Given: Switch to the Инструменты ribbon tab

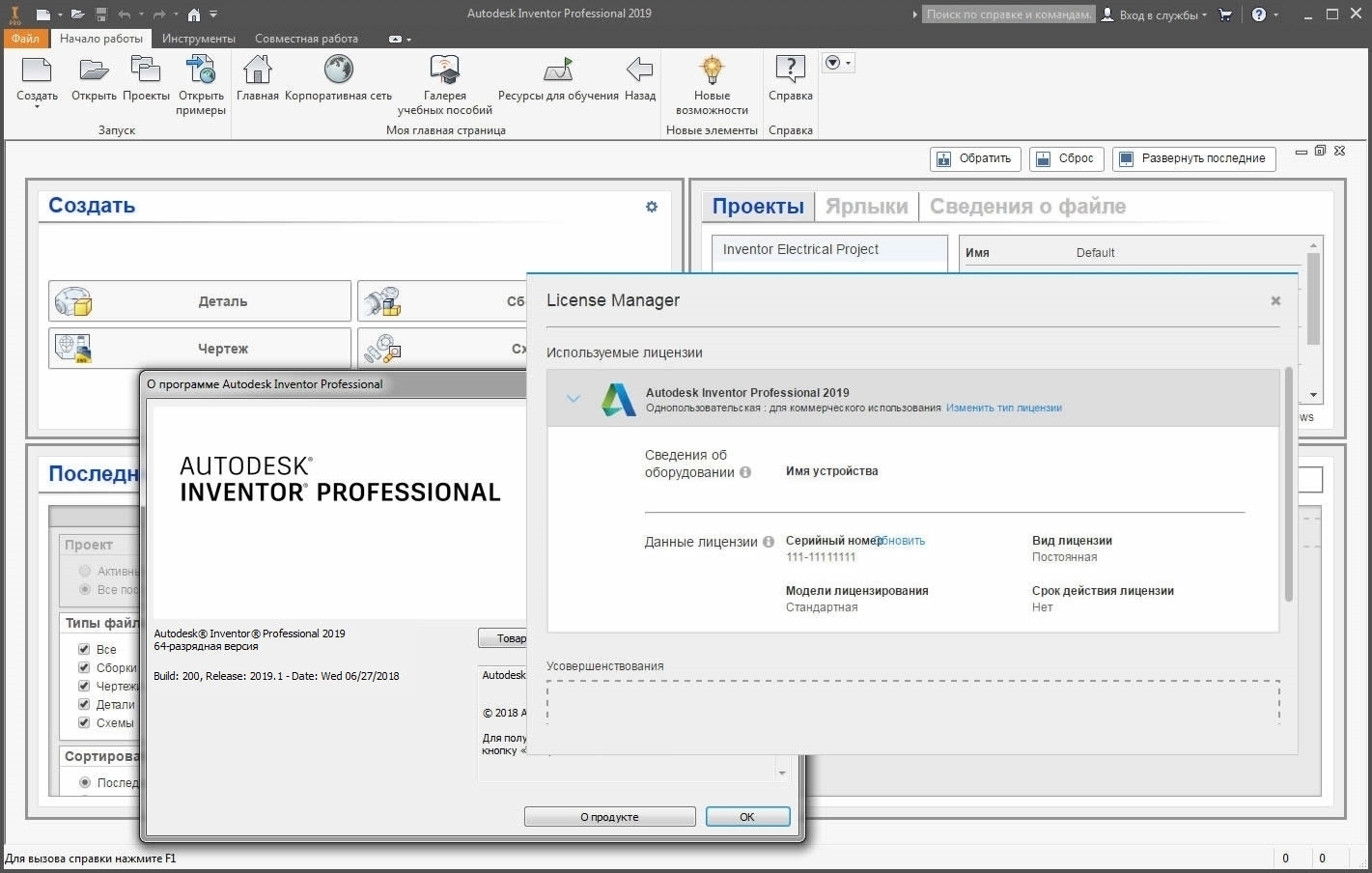Looking at the screenshot, I should pyautogui.click(x=199, y=39).
